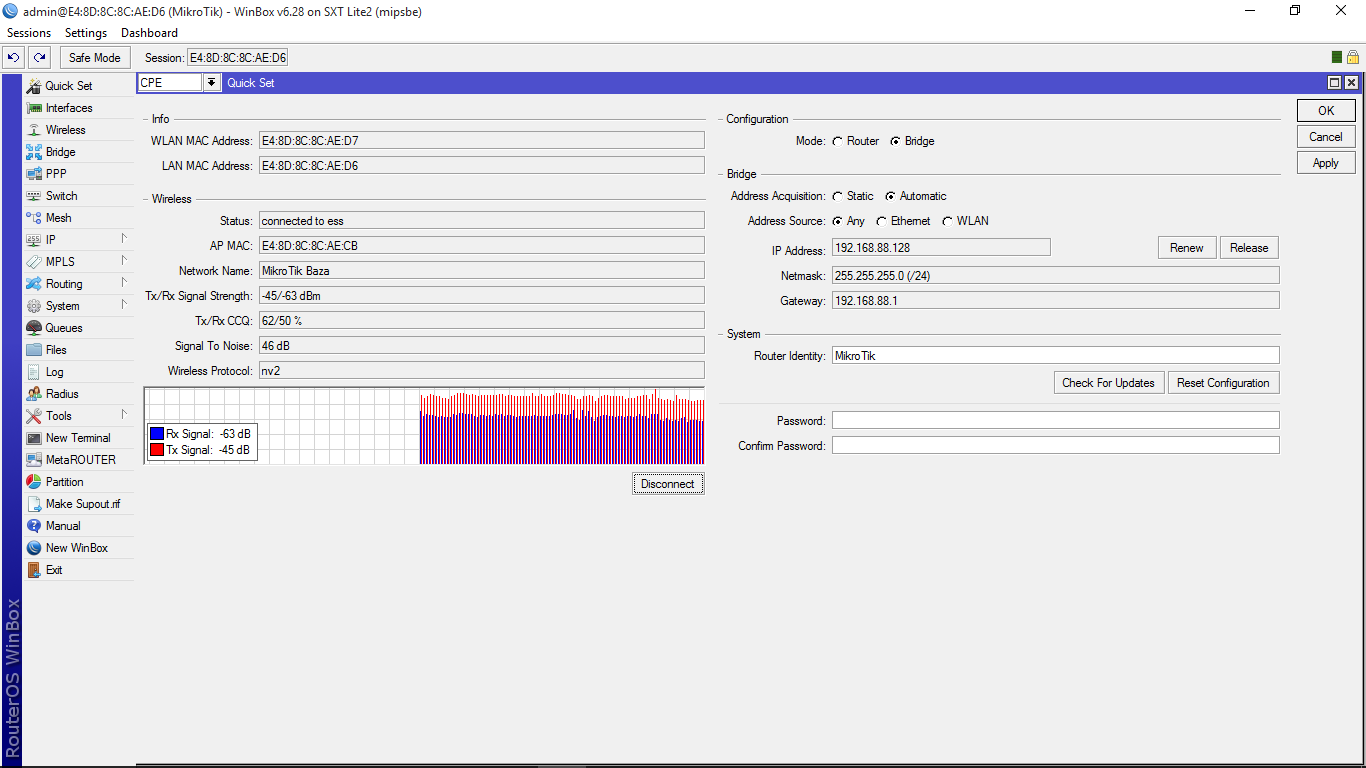Click the lock icon in toolbar
1366x768 pixels.
pyautogui.click(x=1352, y=58)
